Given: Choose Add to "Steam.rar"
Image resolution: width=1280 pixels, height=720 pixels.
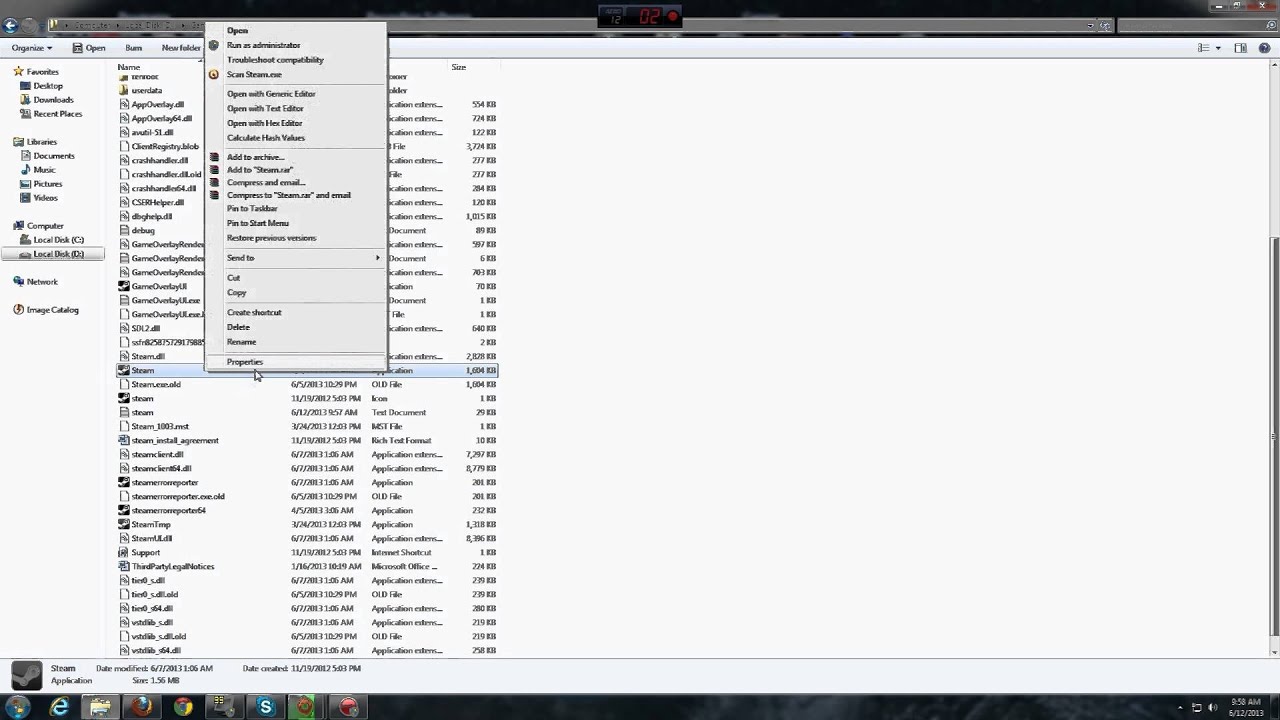Looking at the screenshot, I should (260, 170).
